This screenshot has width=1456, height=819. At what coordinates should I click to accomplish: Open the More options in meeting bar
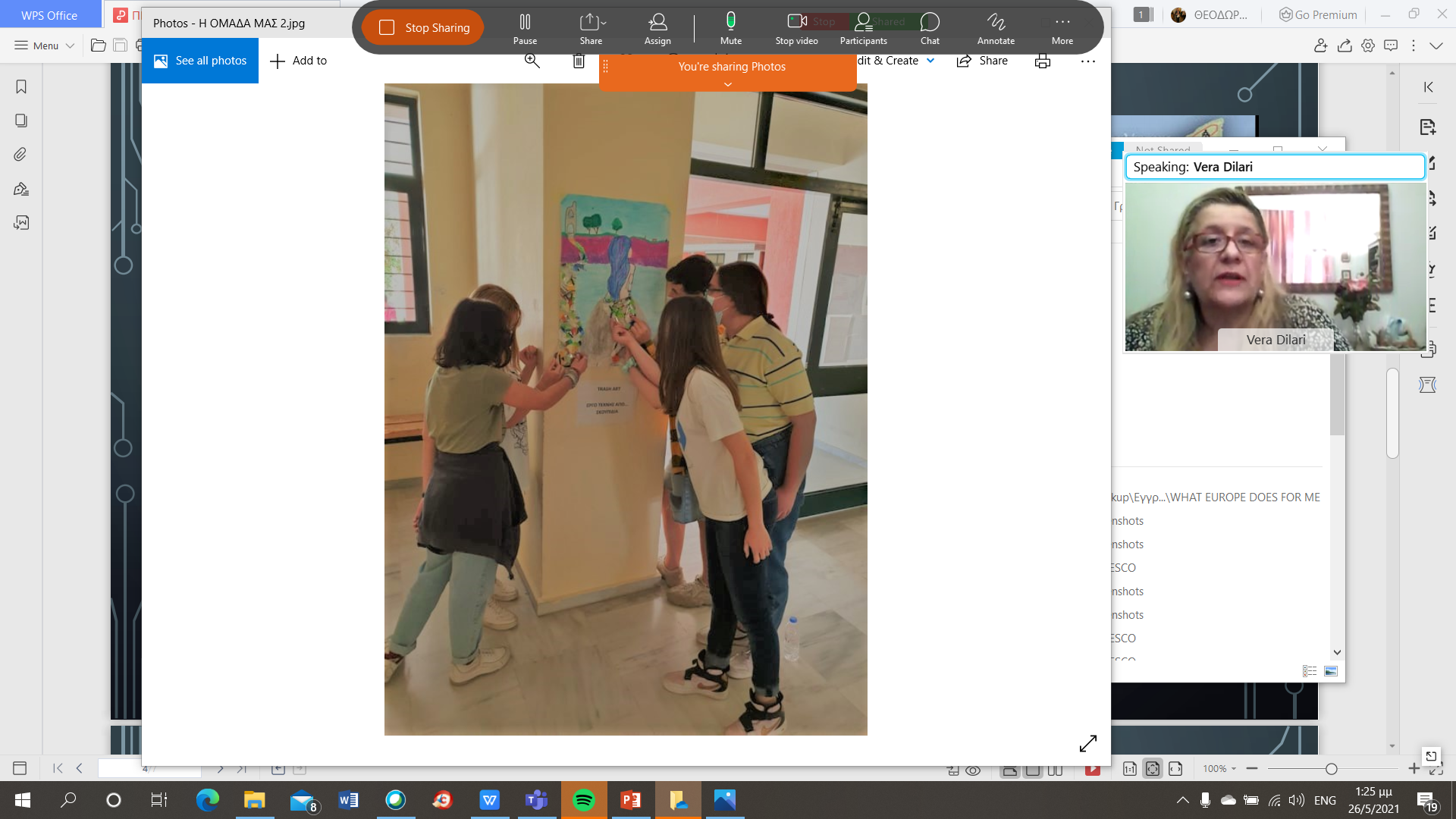(1062, 28)
